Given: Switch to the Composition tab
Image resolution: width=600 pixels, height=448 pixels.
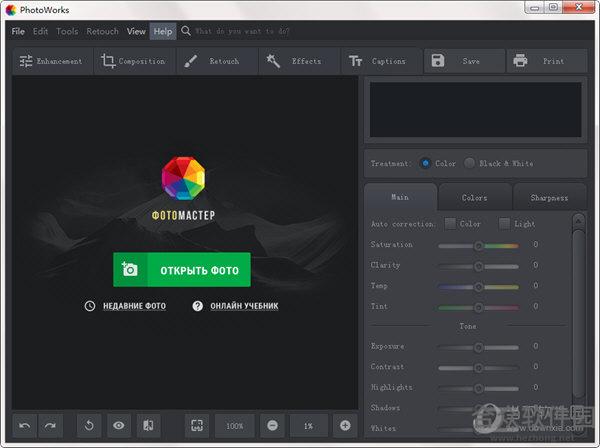Looking at the screenshot, I should 134,61.
